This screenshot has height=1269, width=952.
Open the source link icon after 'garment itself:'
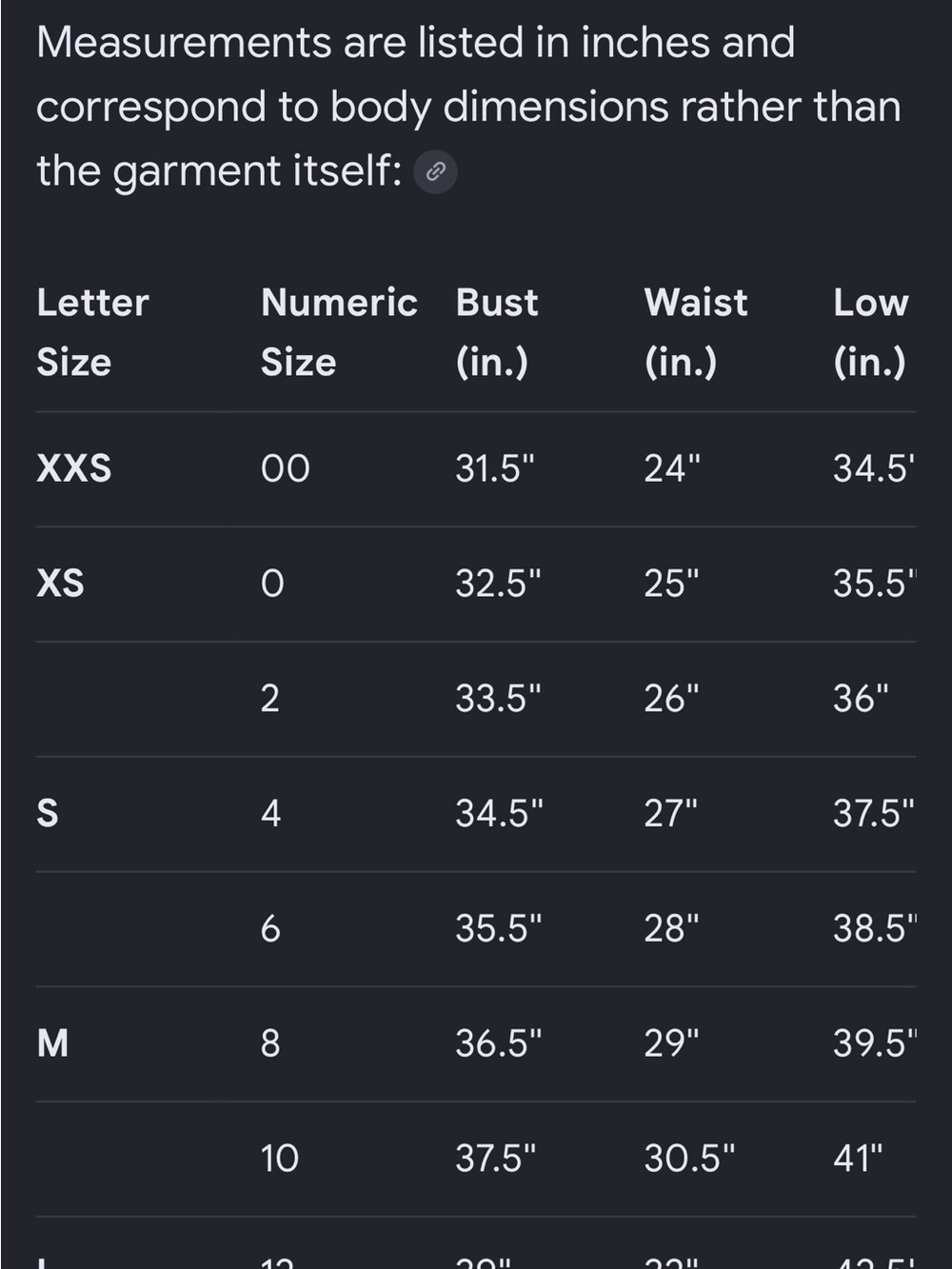pos(436,172)
